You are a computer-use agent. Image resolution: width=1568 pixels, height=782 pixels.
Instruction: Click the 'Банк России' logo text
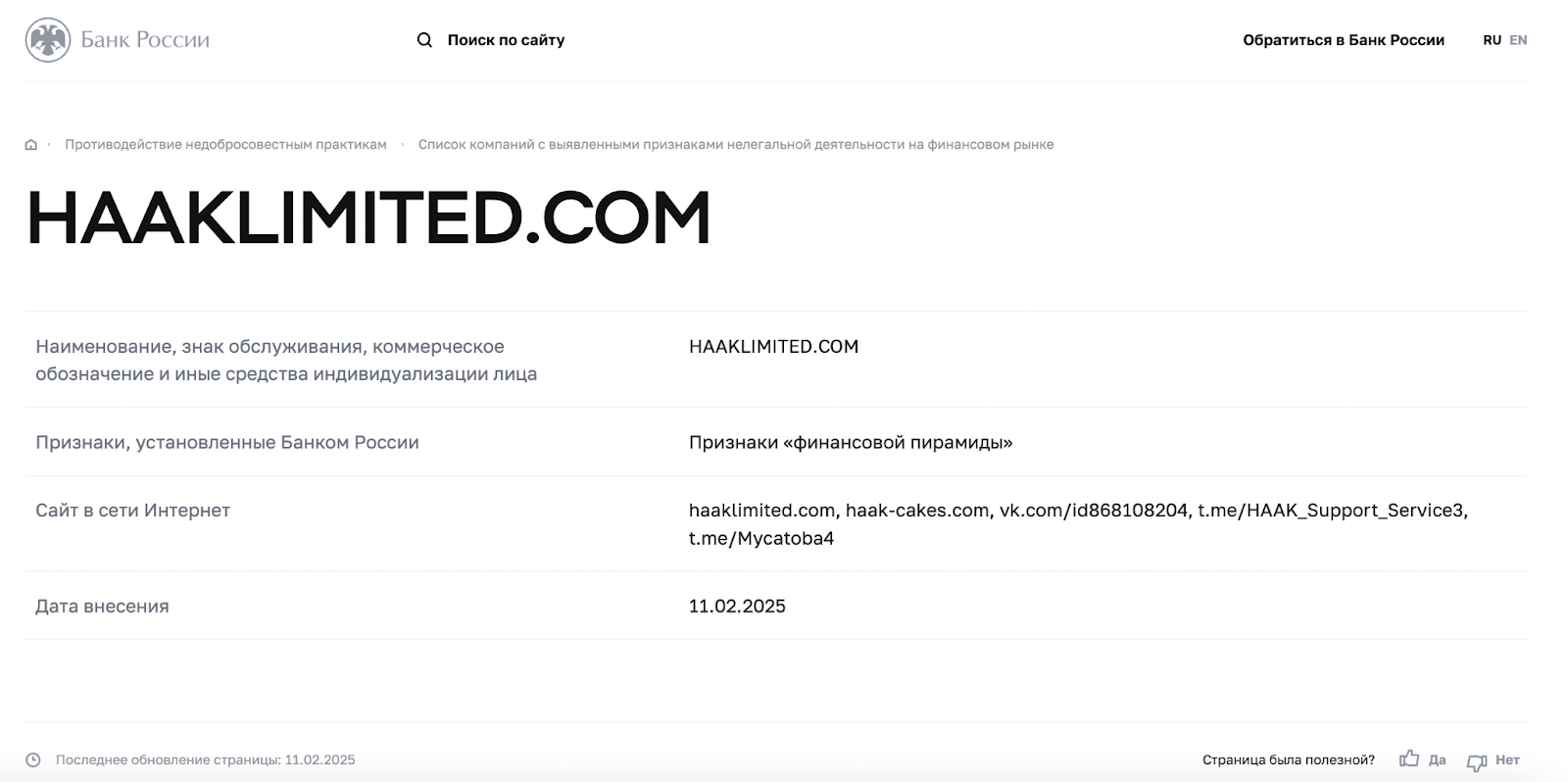145,40
